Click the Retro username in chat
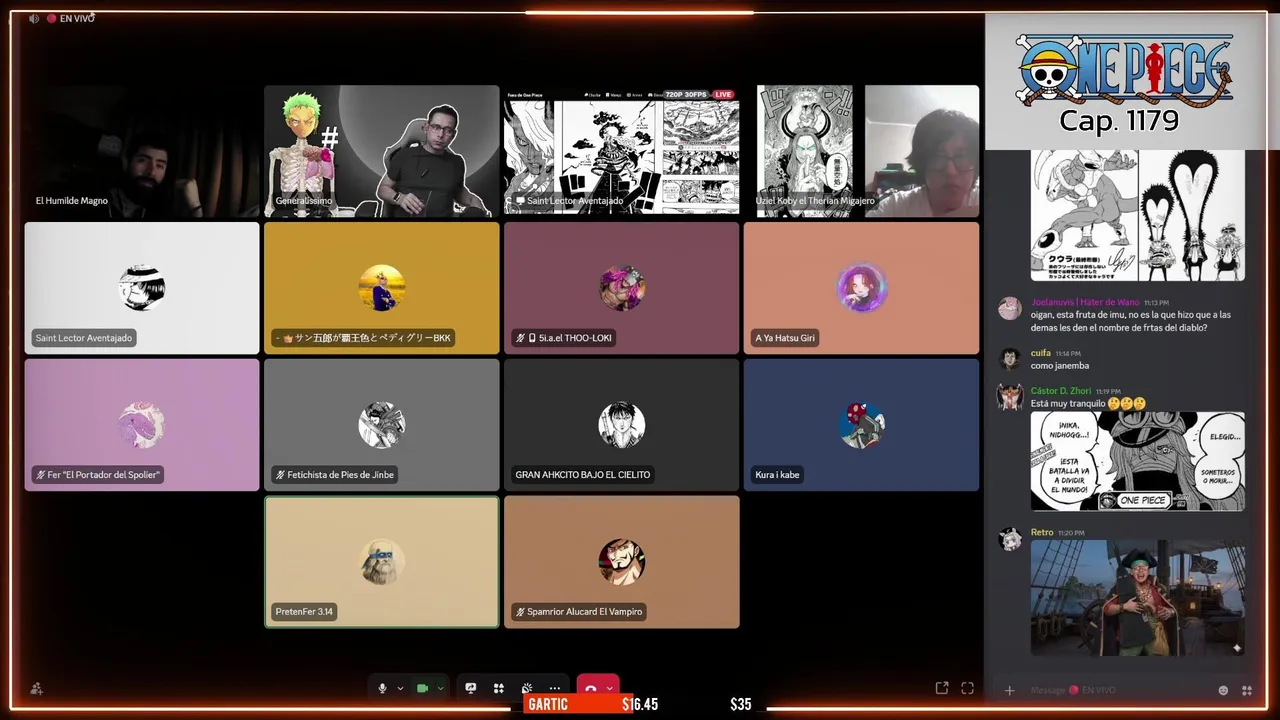This screenshot has width=1280, height=720. click(x=1042, y=533)
